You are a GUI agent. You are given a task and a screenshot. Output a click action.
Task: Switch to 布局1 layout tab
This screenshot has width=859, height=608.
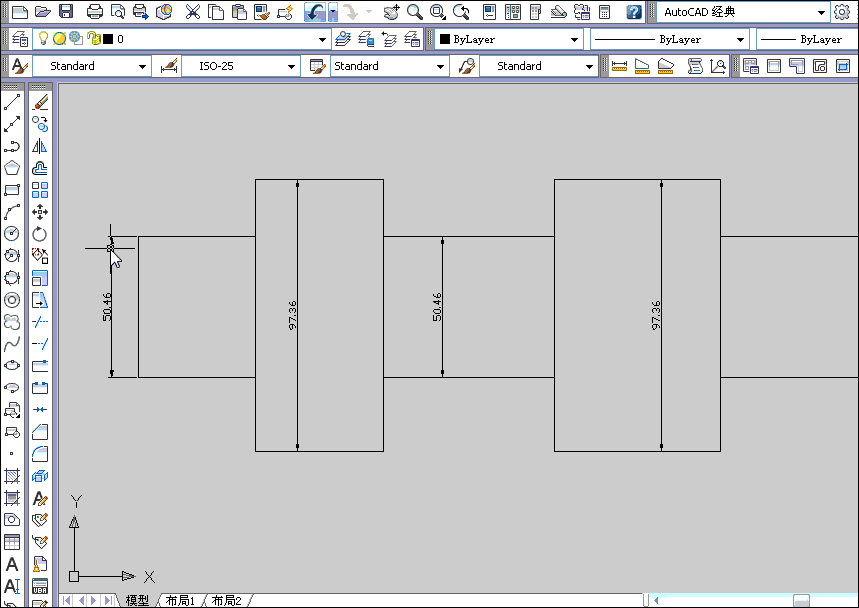(180, 600)
